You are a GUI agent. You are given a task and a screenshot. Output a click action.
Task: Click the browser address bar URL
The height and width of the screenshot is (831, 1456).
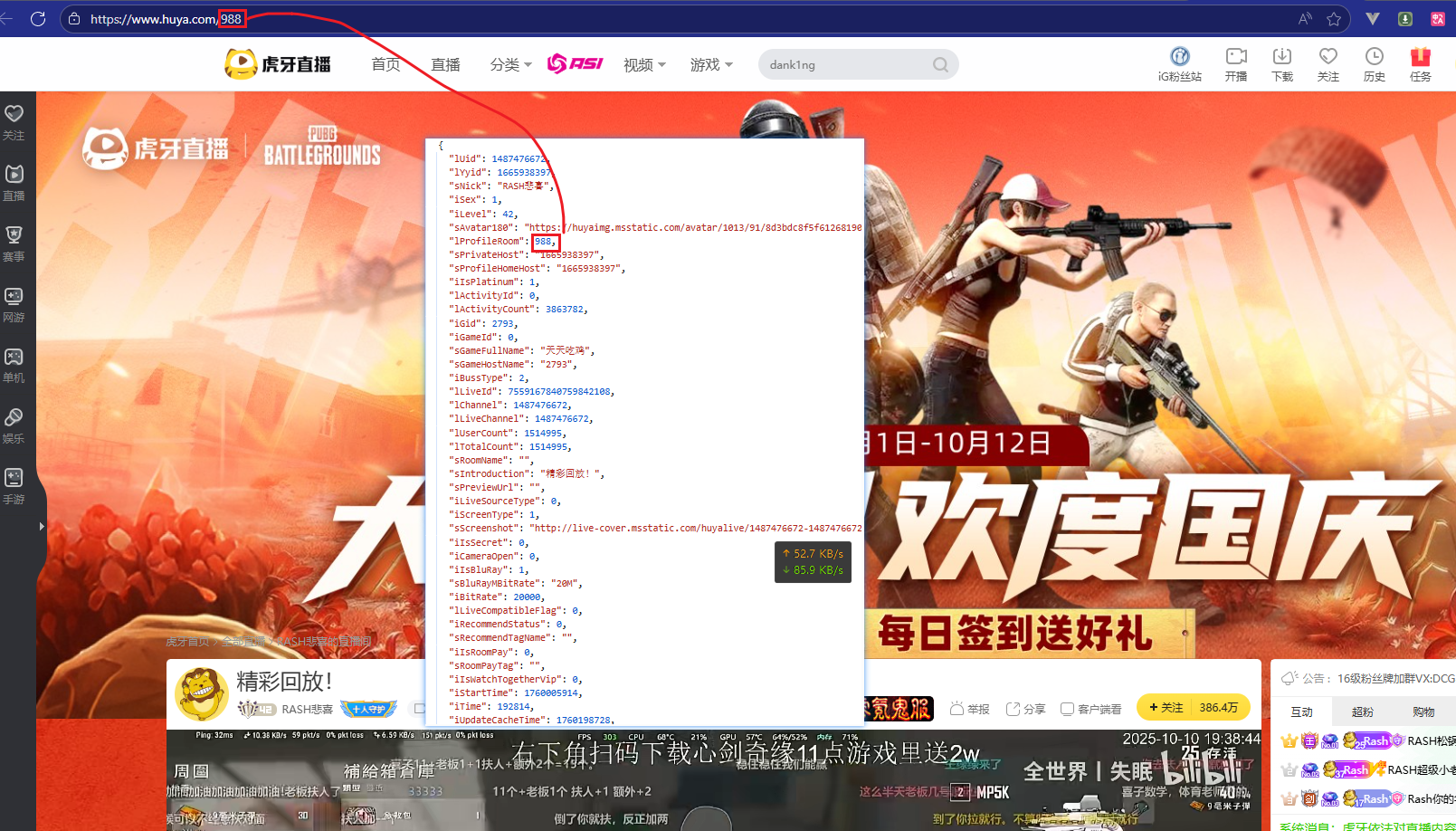167,18
